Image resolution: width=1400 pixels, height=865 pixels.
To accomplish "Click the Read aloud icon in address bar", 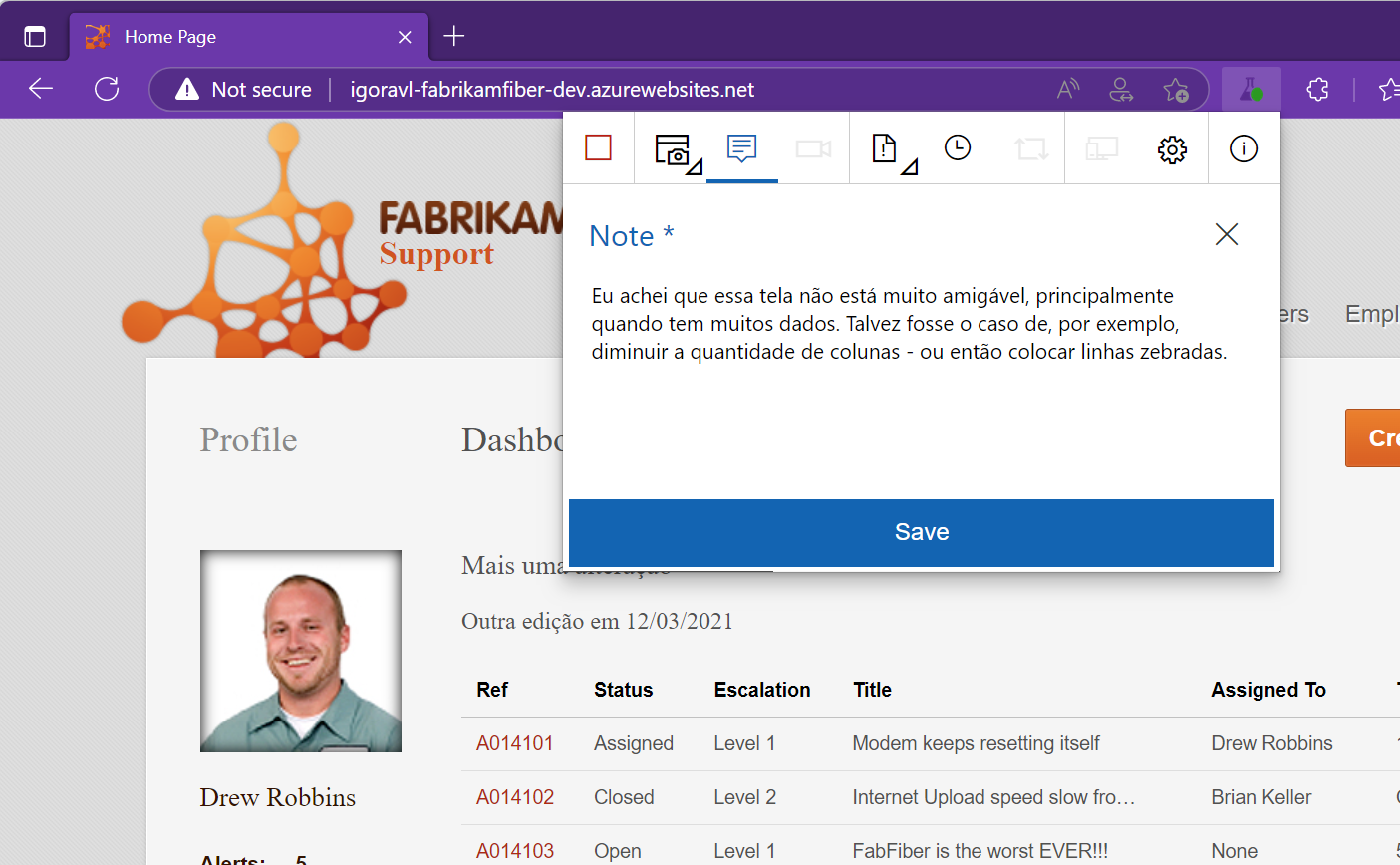I will pos(1068,90).
